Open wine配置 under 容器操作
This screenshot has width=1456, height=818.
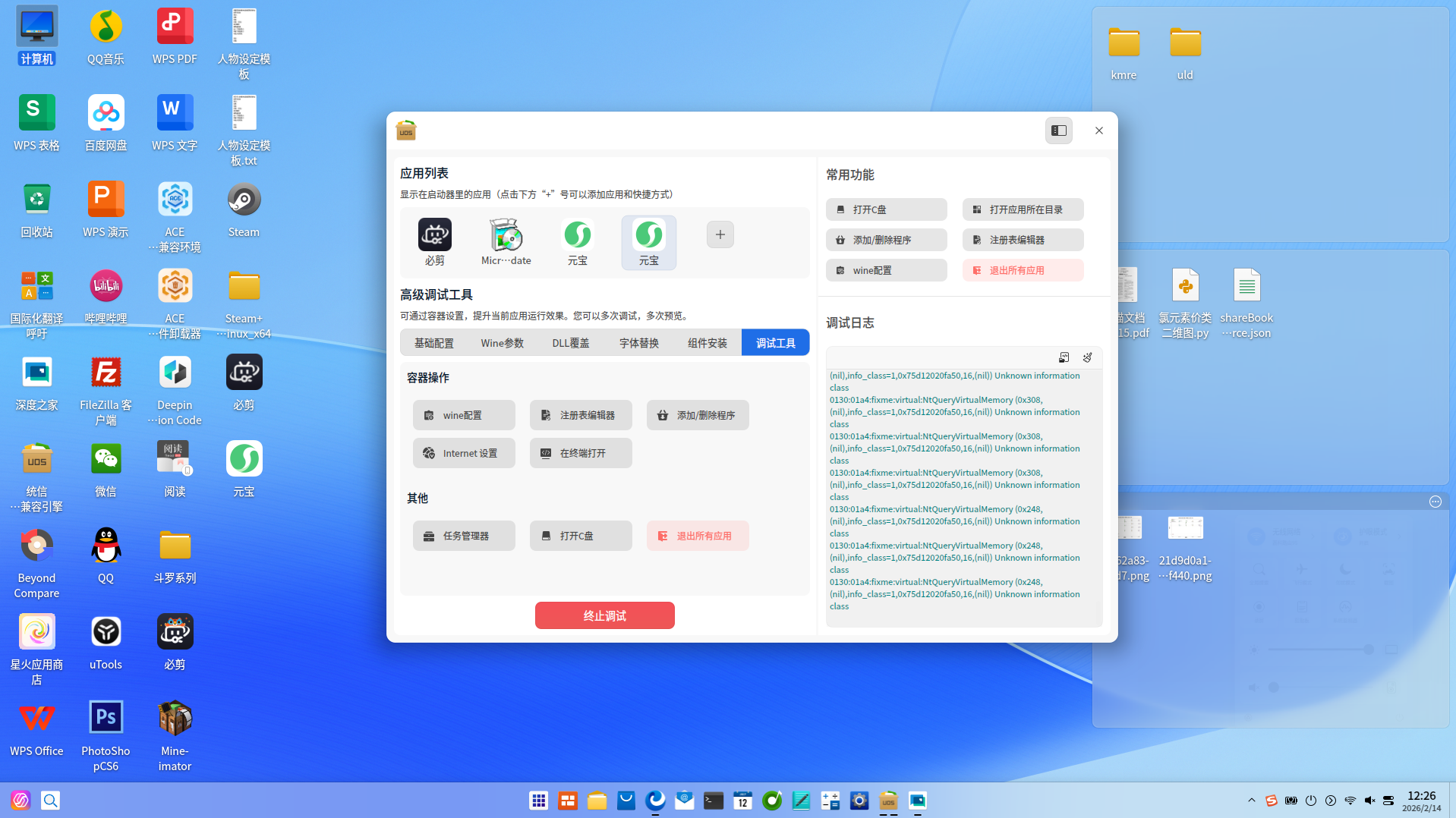(x=464, y=415)
